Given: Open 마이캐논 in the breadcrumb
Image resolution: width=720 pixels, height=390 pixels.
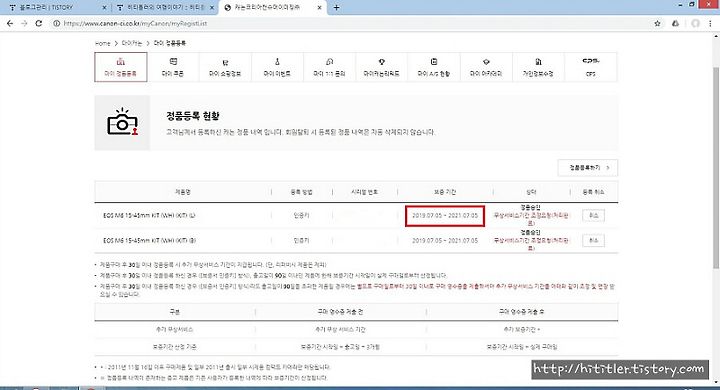Looking at the screenshot, I should coord(132,43).
